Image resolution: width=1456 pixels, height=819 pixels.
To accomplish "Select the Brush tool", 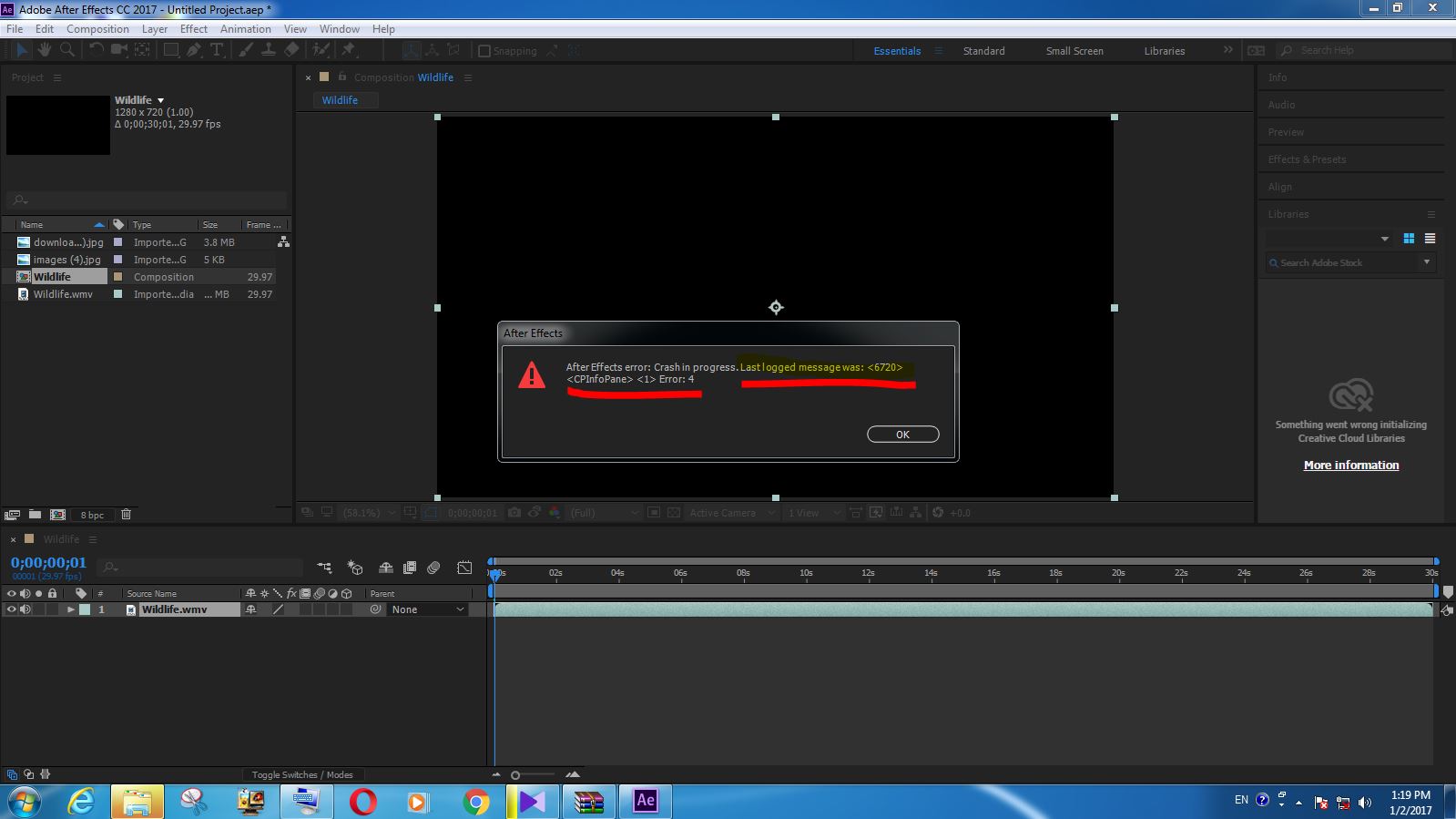I will tap(246, 50).
